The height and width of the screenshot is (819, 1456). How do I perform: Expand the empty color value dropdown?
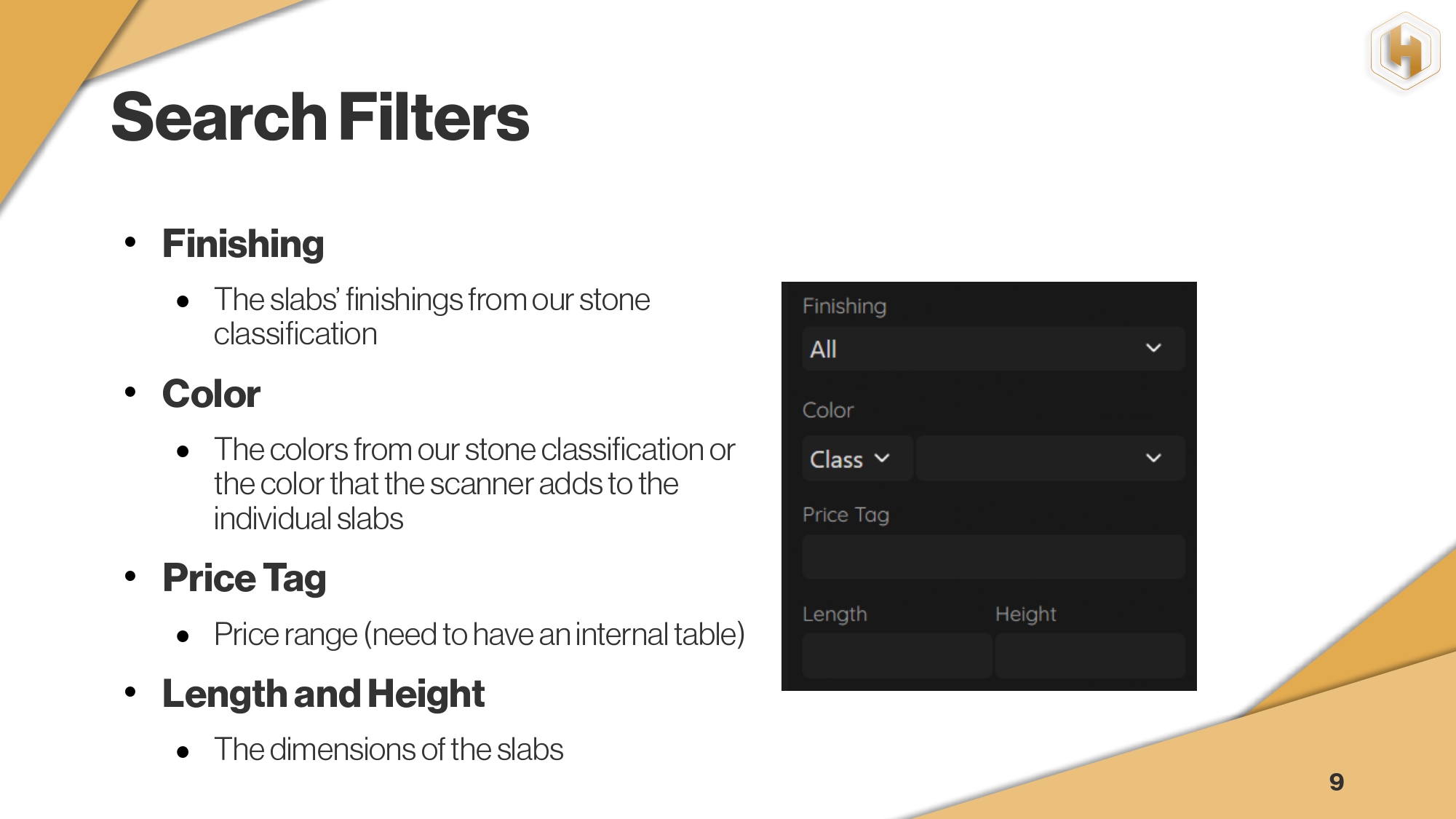(1033, 458)
